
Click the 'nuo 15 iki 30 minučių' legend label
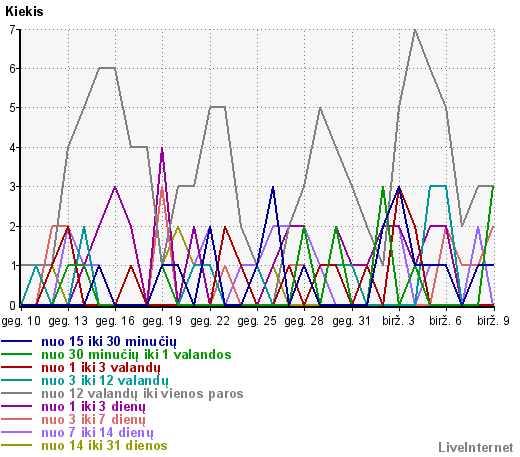(109, 342)
